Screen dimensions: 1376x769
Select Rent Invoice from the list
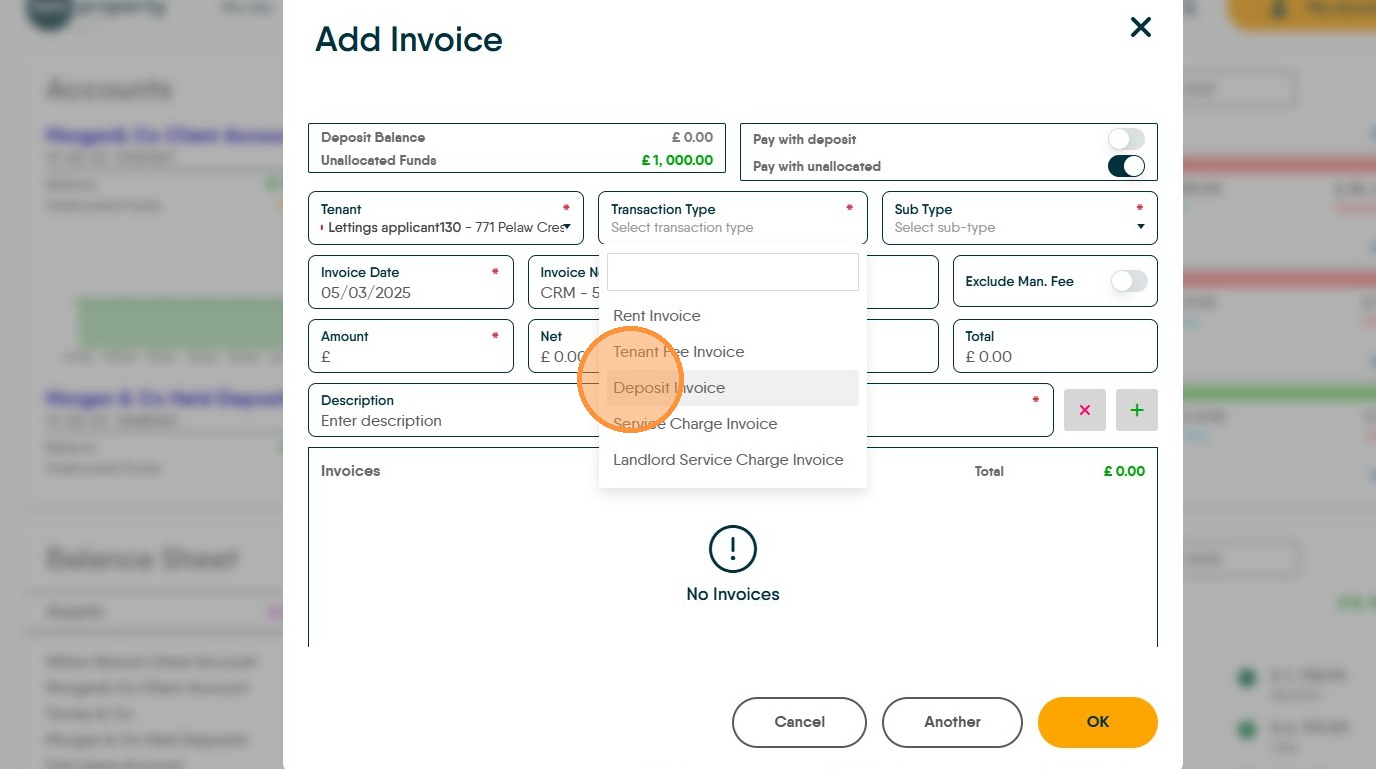point(657,316)
